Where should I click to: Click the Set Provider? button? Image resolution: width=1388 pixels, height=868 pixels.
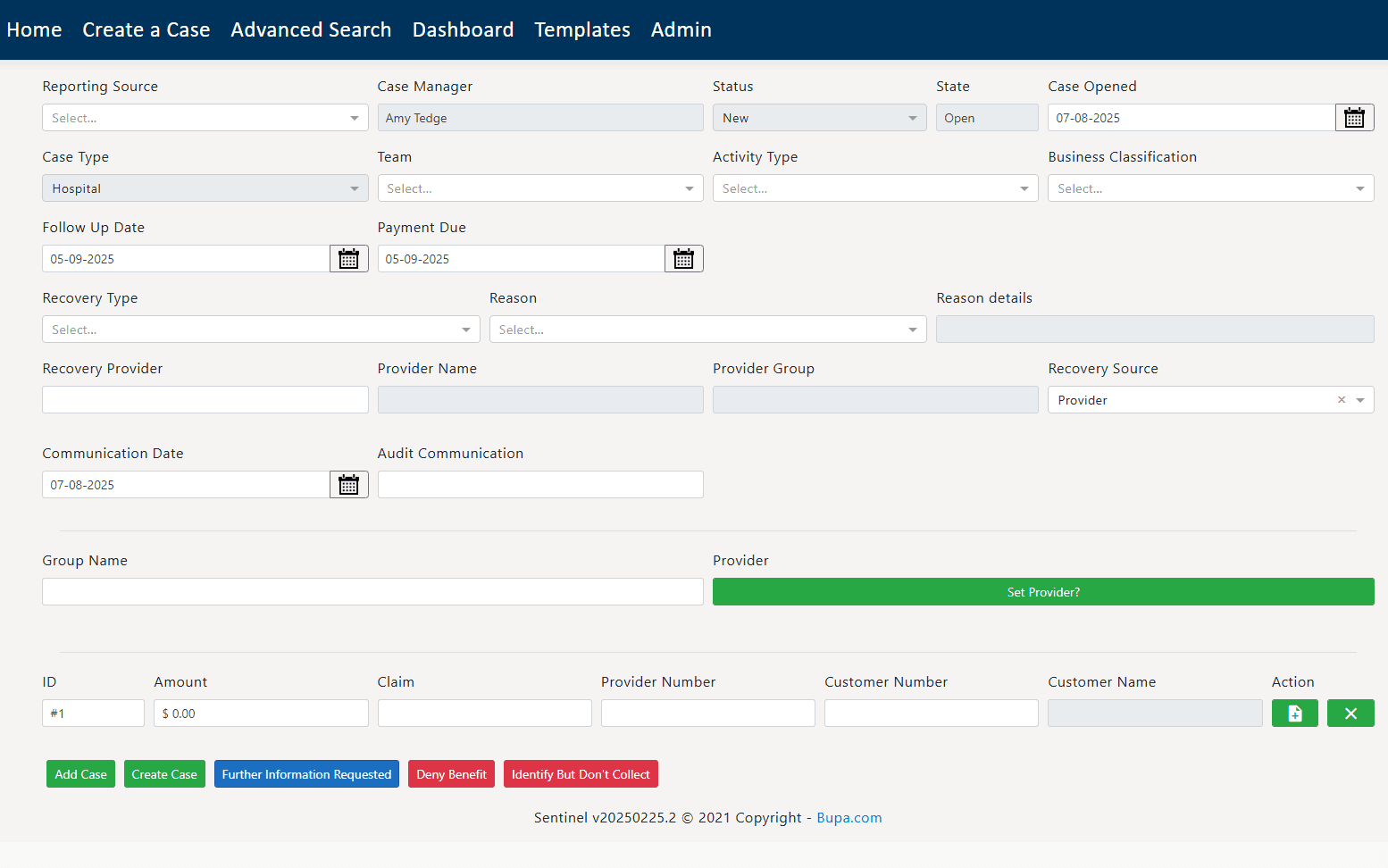1042,592
